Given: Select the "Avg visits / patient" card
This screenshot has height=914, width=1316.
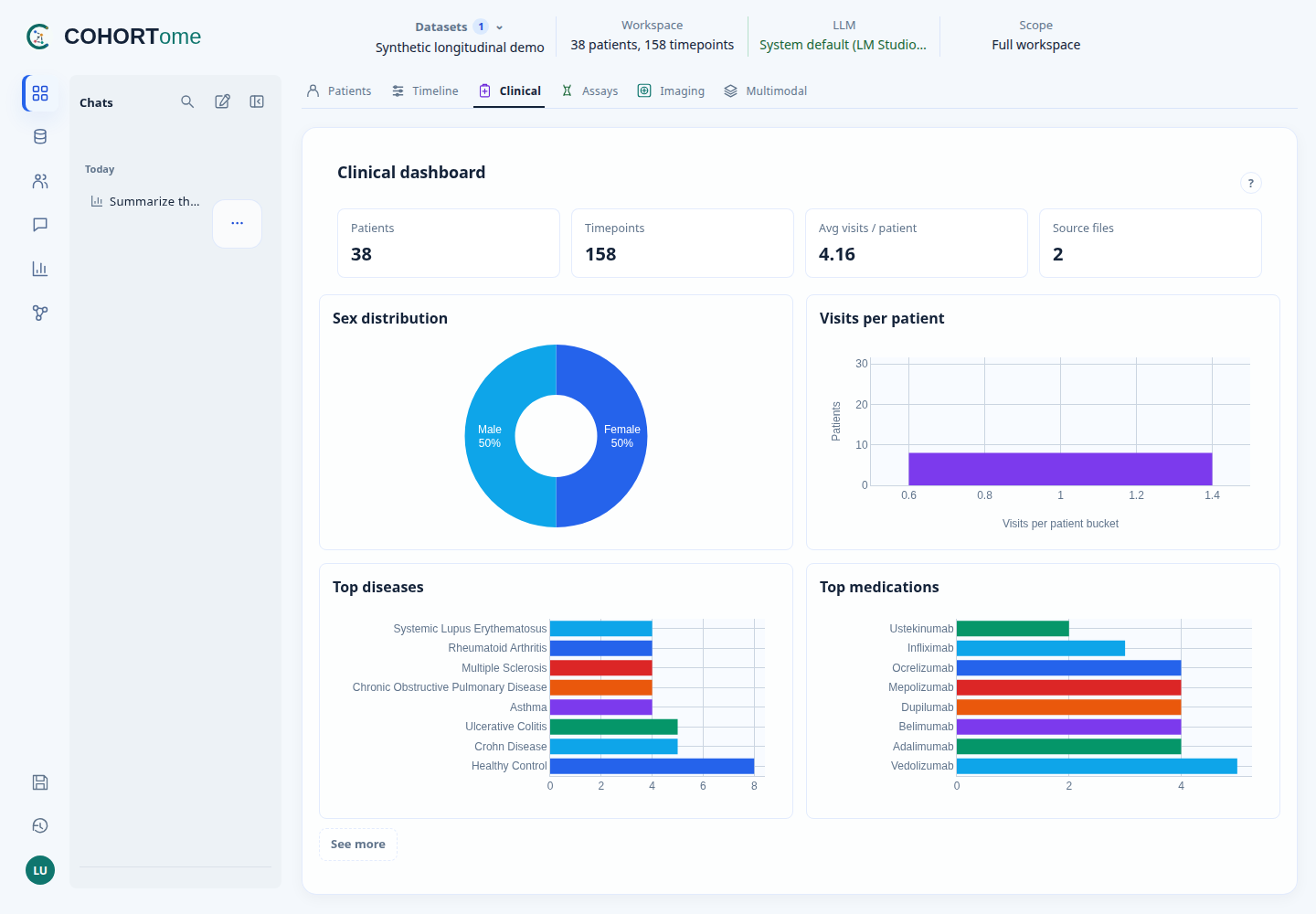Looking at the screenshot, I should click(917, 243).
